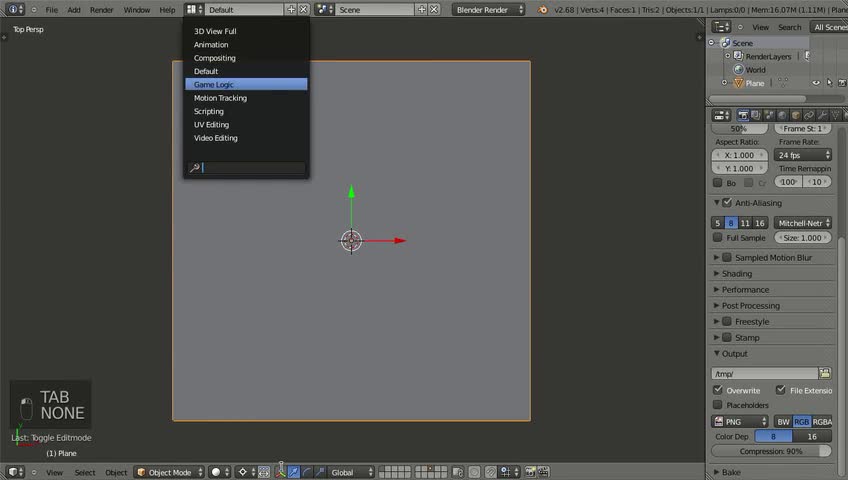Enable the Sampled Motion Blur checkbox
This screenshot has height=480, width=848.
(727, 257)
